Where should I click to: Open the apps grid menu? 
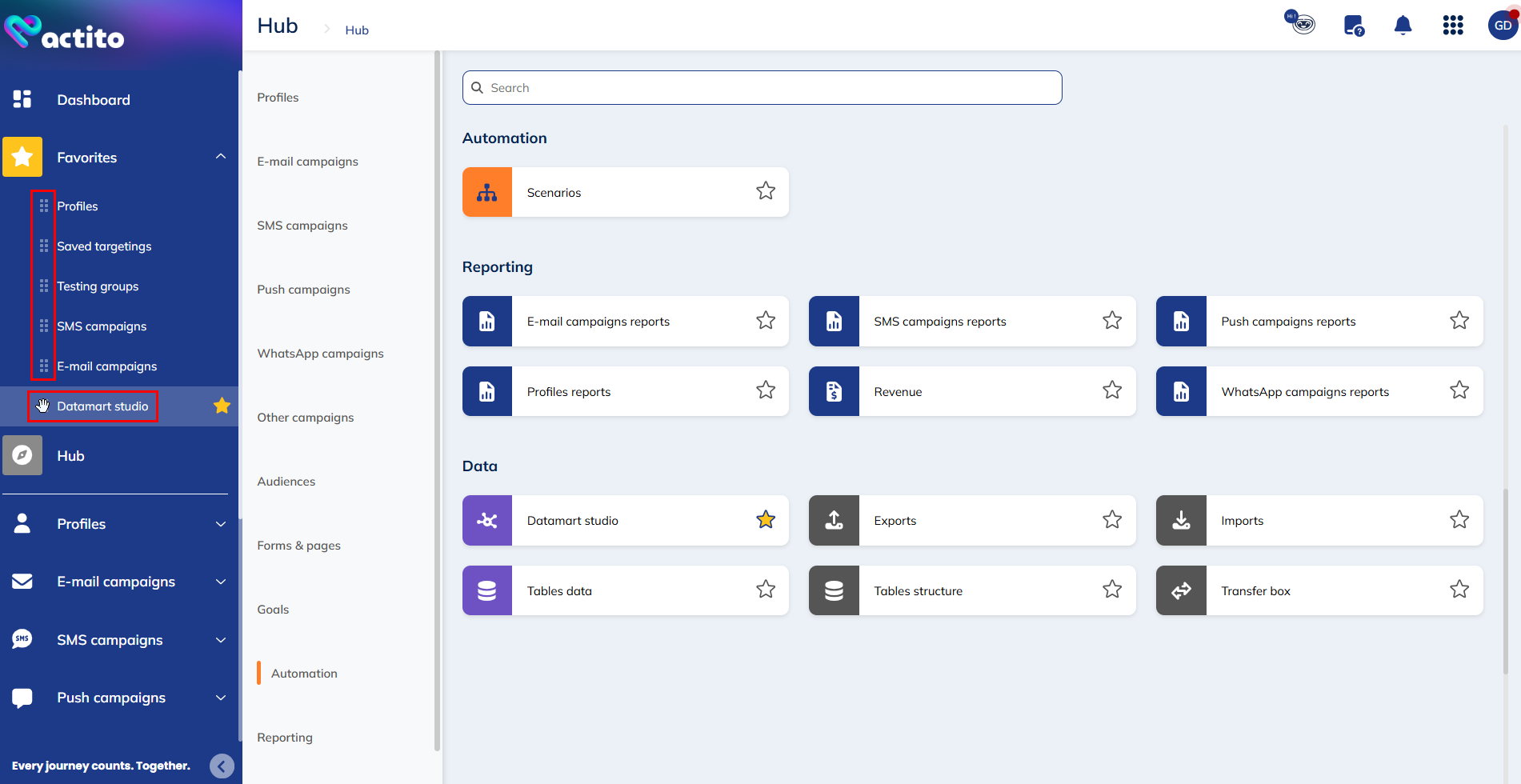tap(1453, 25)
